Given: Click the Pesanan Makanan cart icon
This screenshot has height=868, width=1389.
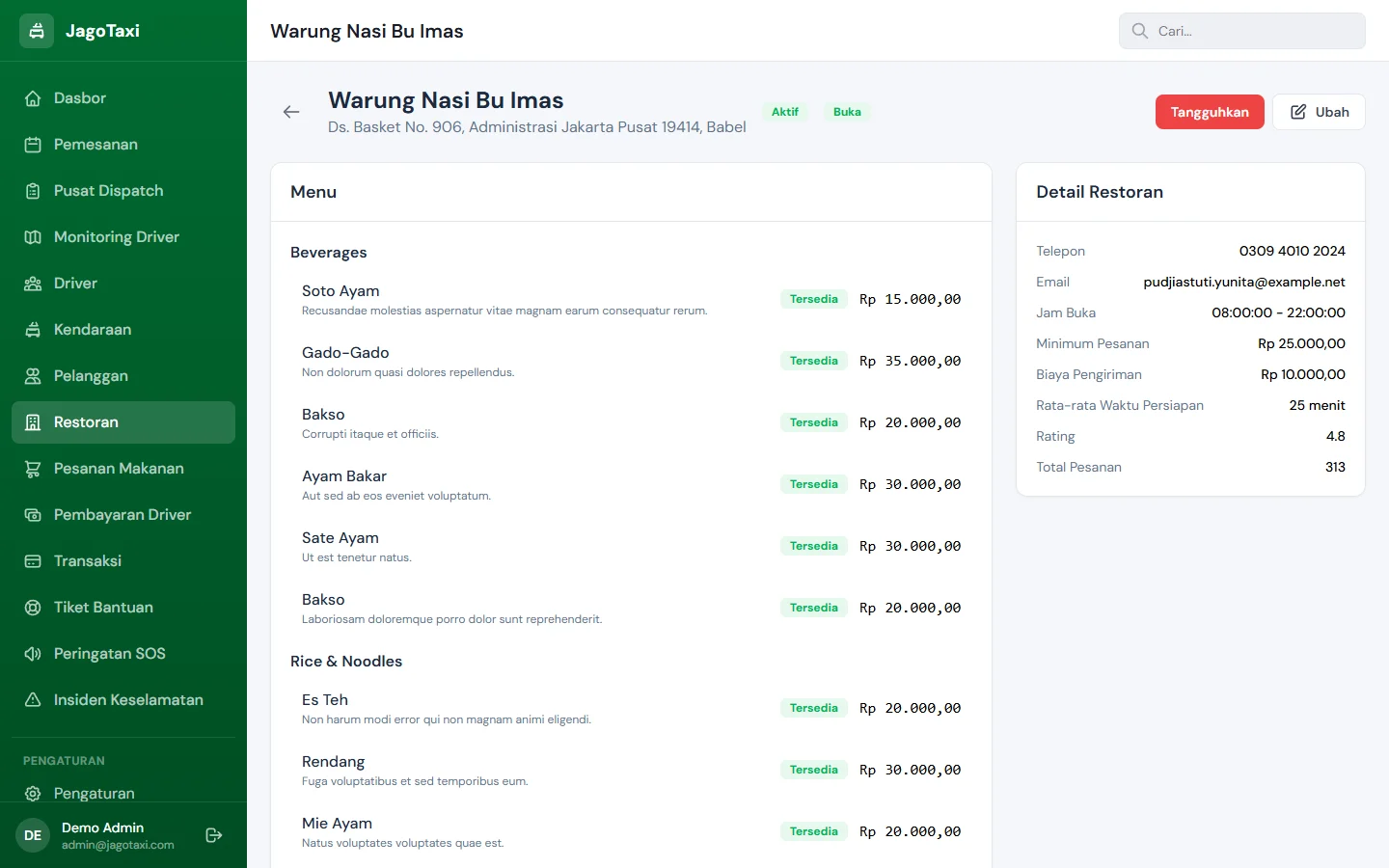Looking at the screenshot, I should tap(33, 469).
